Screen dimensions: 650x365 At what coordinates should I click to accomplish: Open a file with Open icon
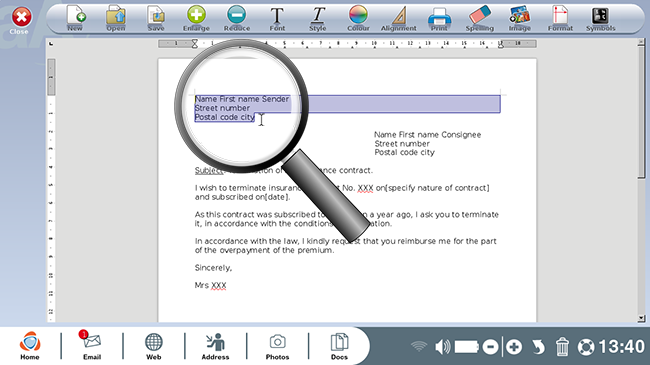[116, 18]
